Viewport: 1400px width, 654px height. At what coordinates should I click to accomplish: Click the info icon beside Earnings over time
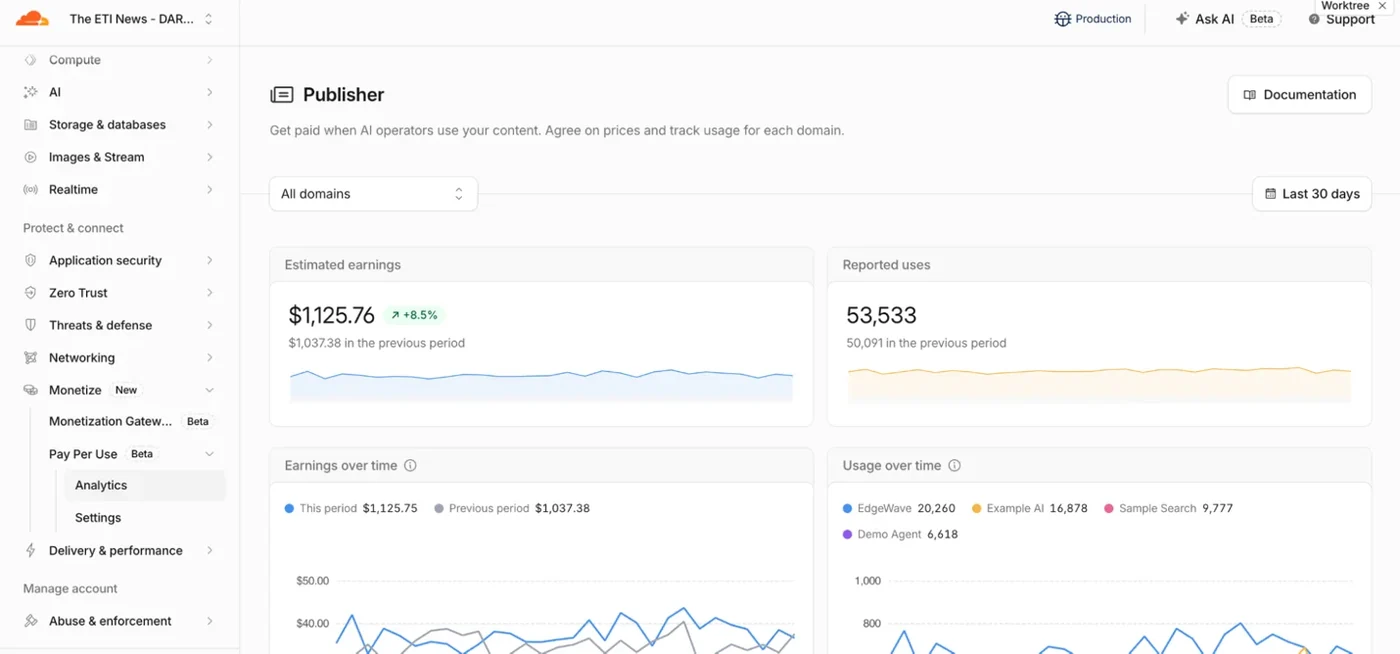(x=410, y=466)
